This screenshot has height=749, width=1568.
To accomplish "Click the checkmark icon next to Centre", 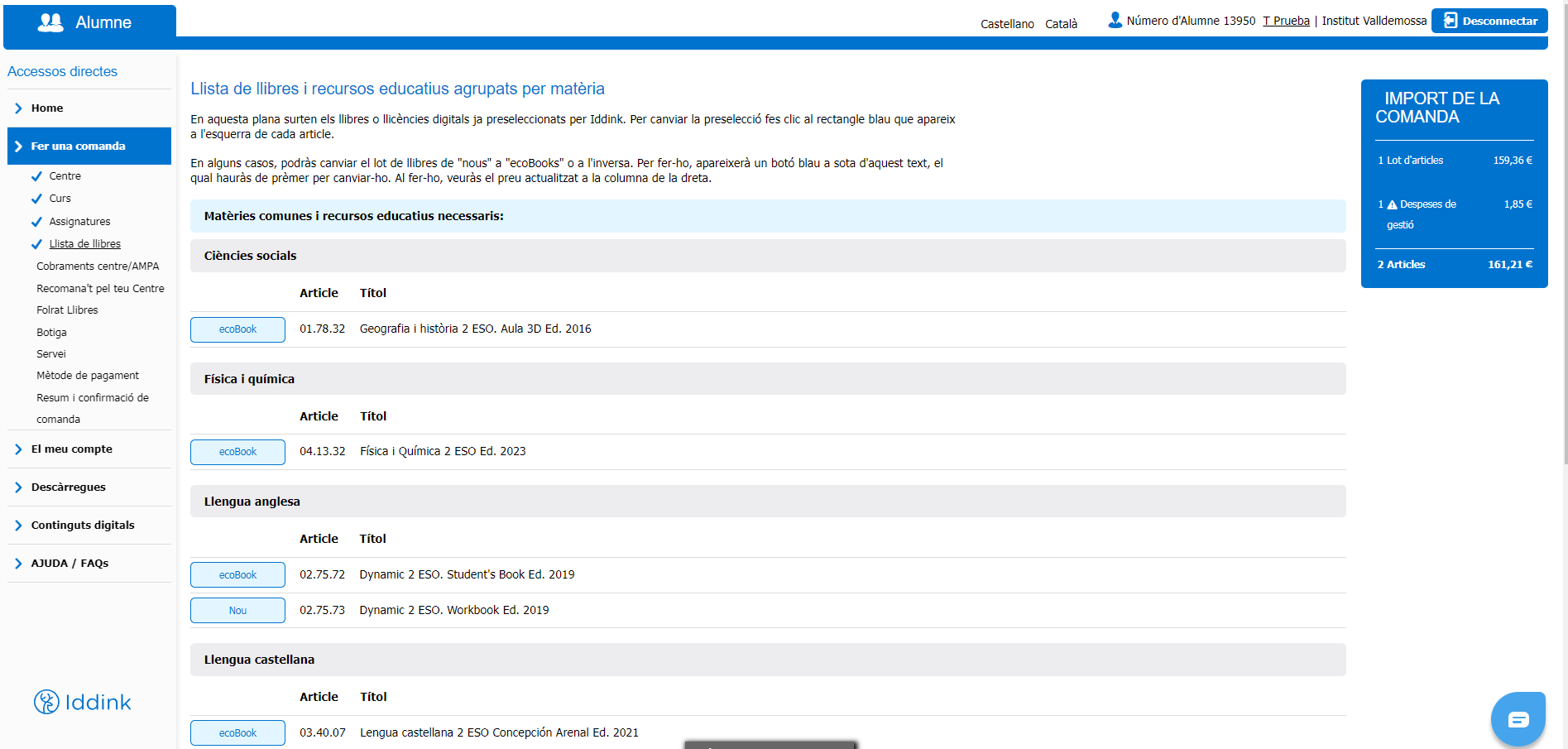I will [36, 176].
